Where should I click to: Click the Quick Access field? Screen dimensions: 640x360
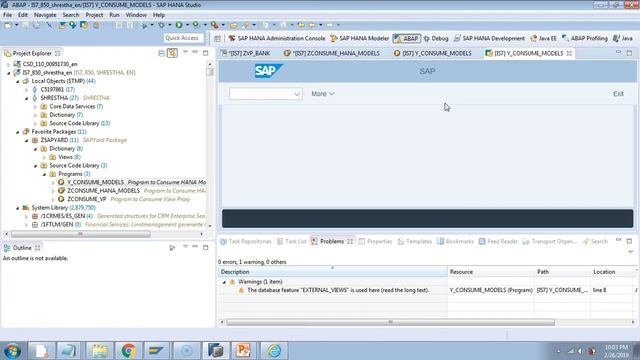point(183,38)
